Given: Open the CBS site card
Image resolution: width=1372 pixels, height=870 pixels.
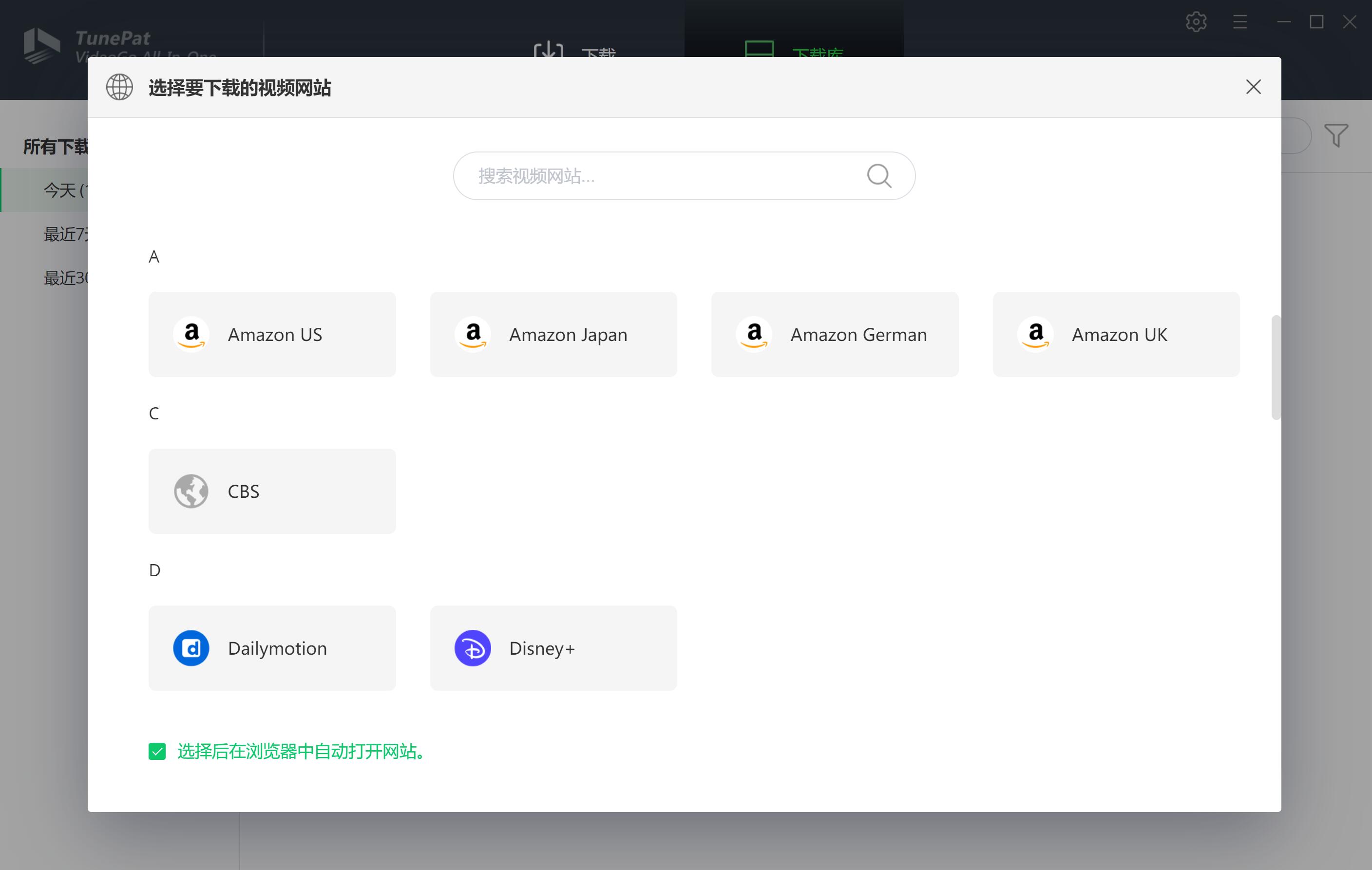Looking at the screenshot, I should [272, 491].
